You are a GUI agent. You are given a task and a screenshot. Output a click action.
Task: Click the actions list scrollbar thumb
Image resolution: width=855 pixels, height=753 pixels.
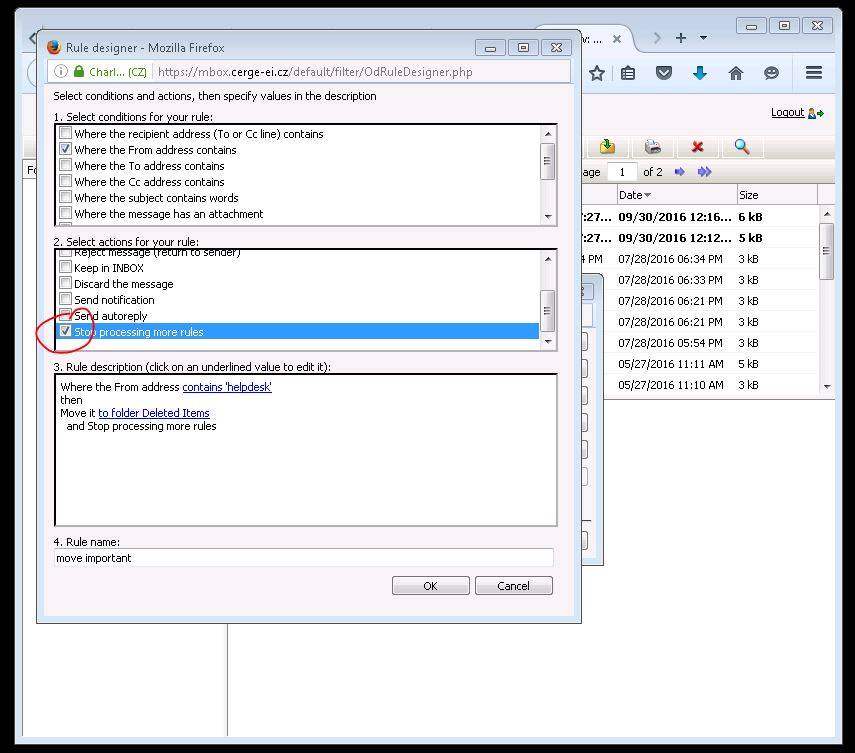click(x=547, y=311)
